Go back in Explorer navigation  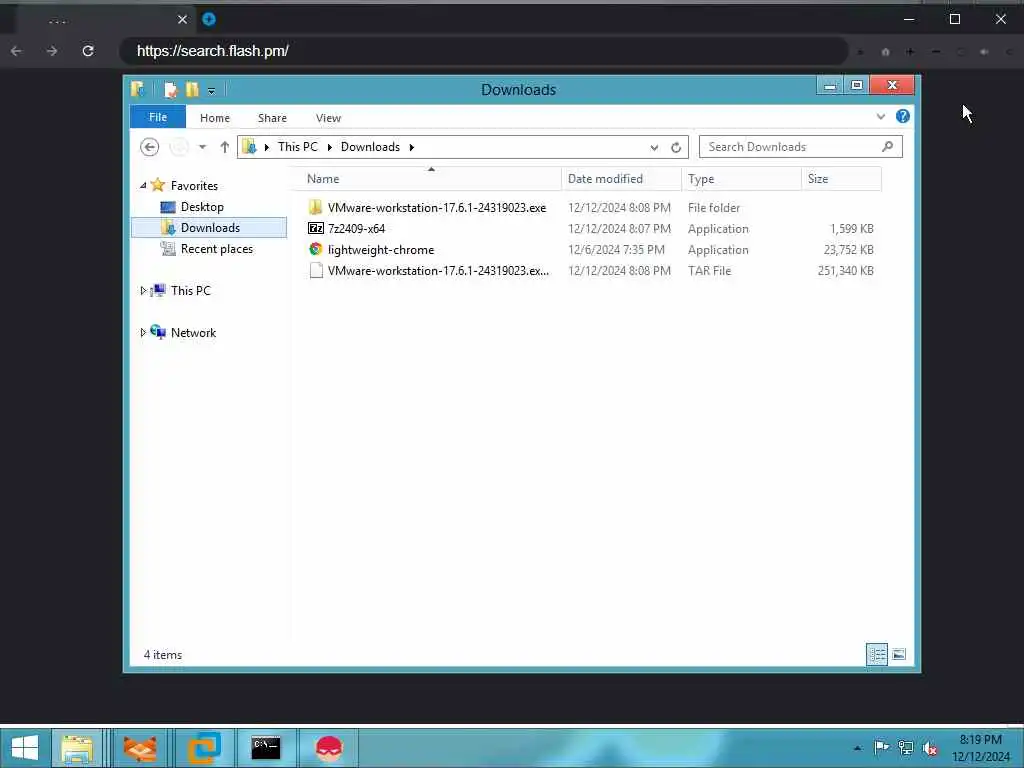[x=150, y=147]
